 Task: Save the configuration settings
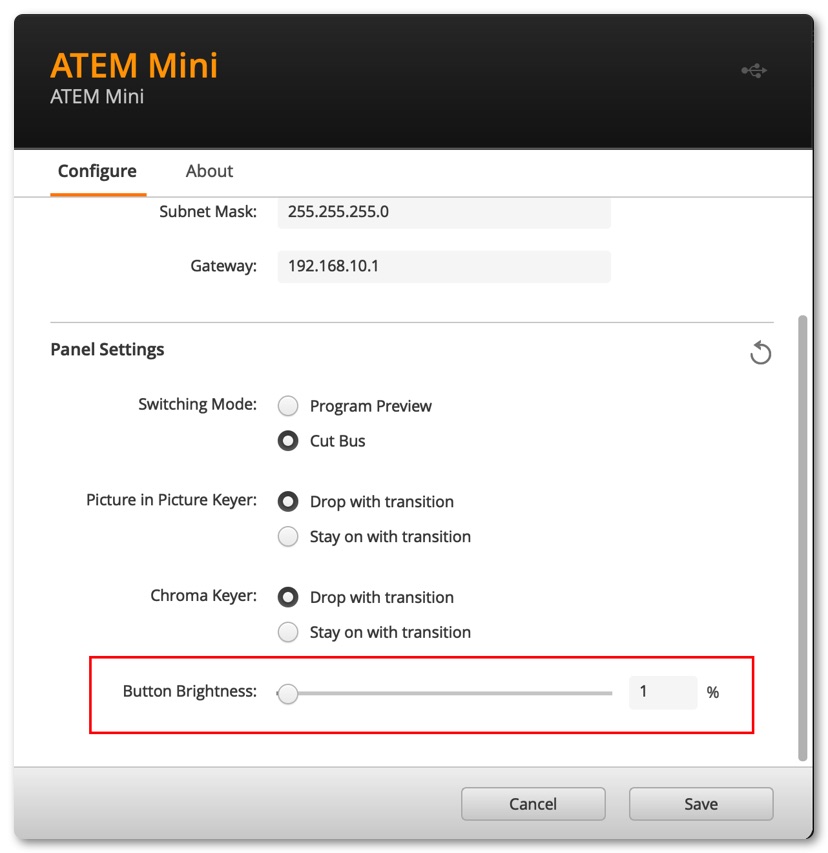point(700,804)
